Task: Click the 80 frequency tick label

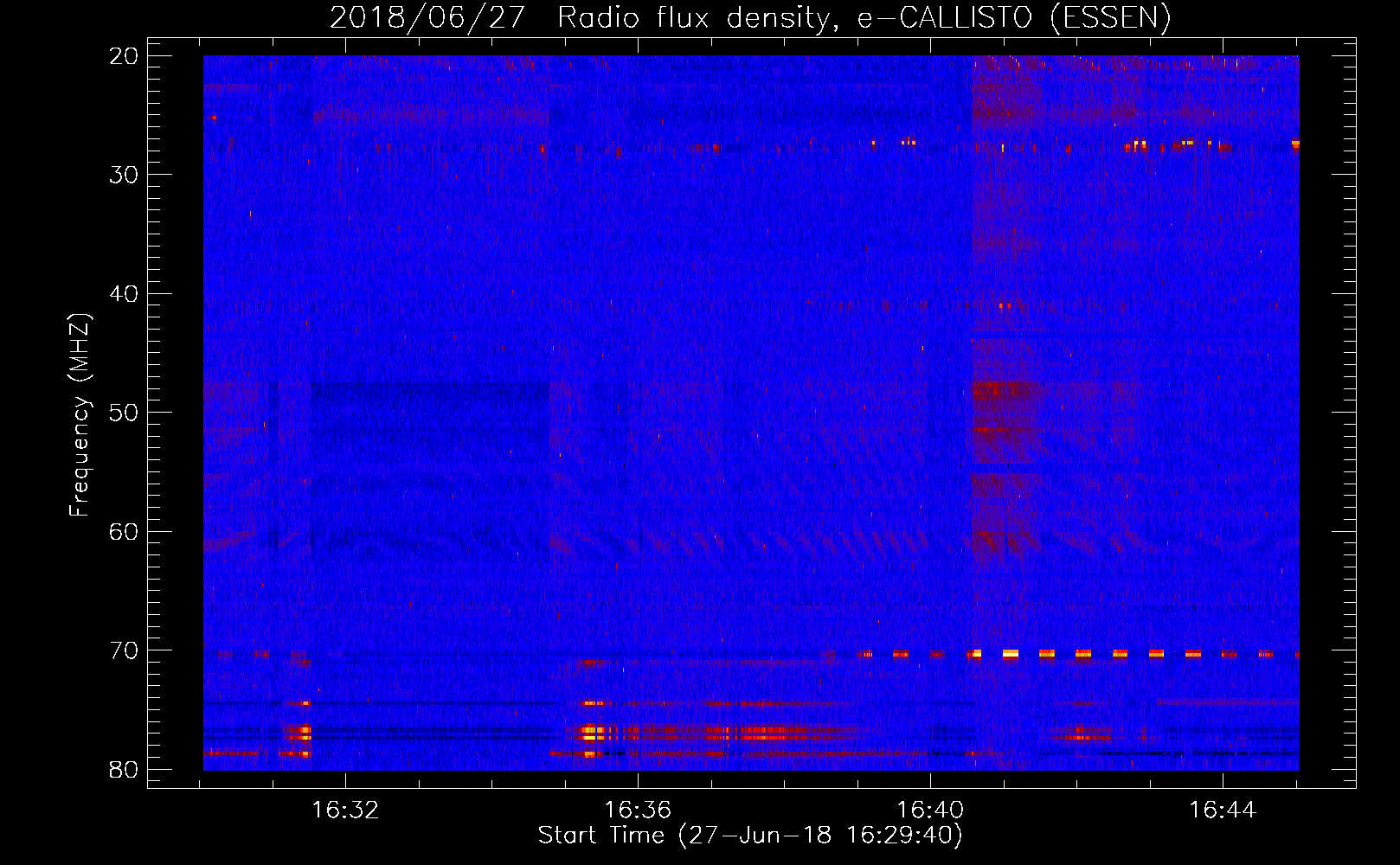Action: click(125, 770)
